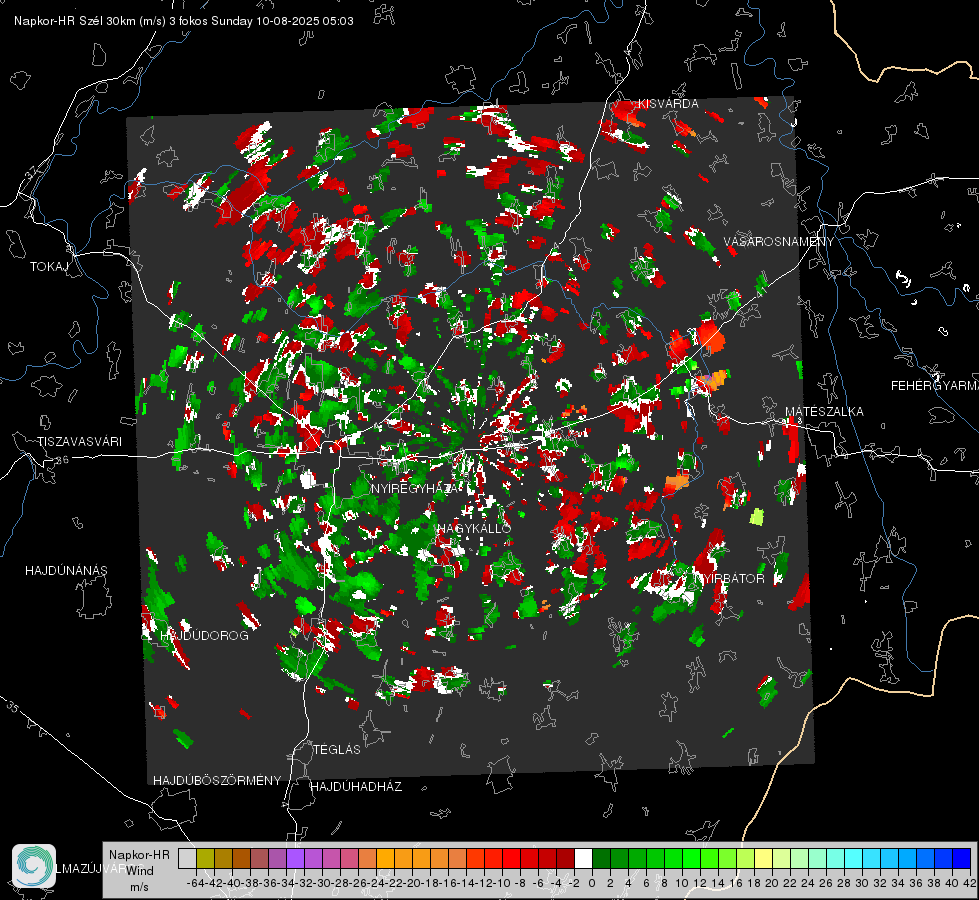Click the HAJDÚNÁNÁS town label

pos(66,571)
